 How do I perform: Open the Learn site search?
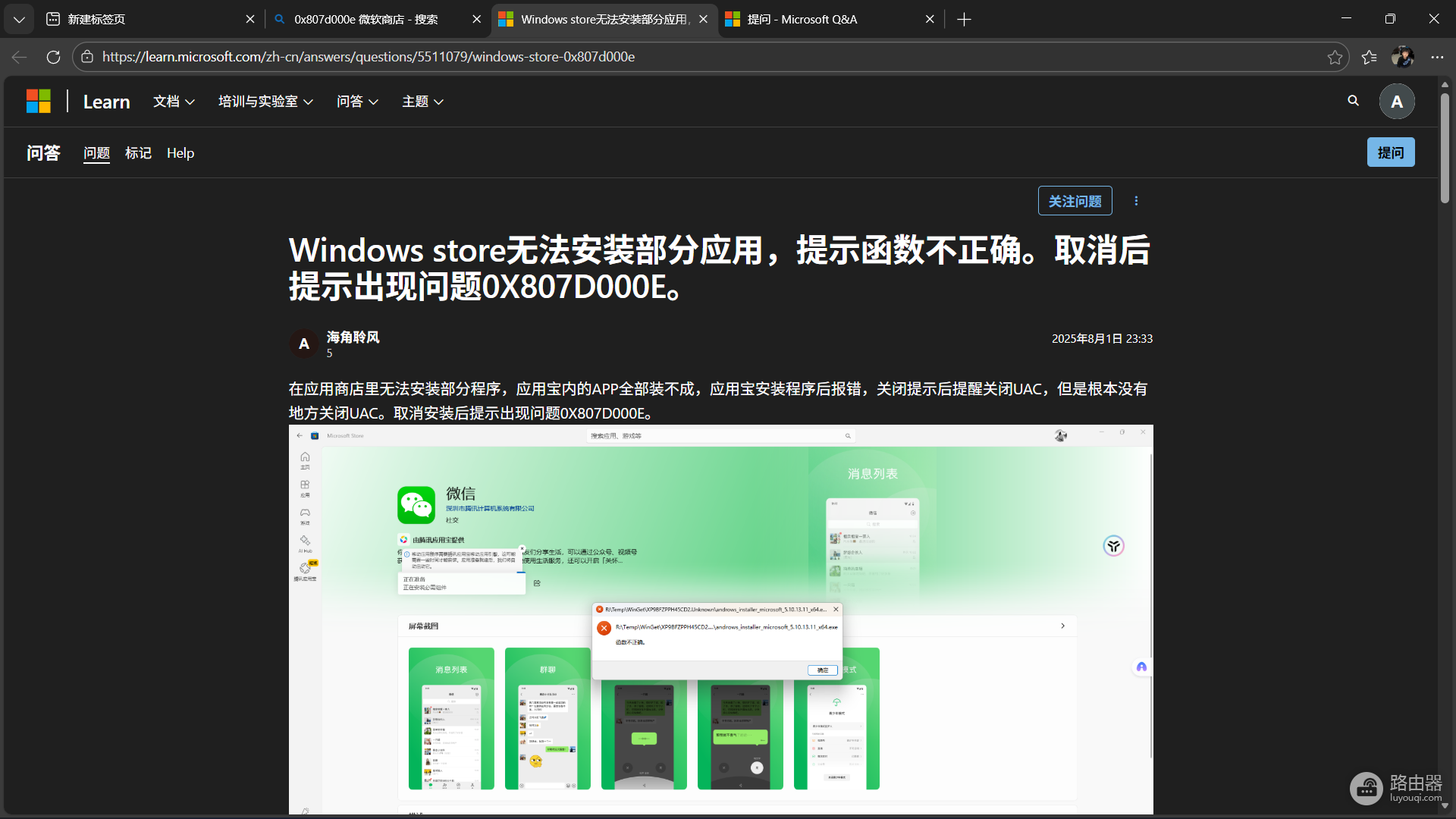[x=1353, y=101]
